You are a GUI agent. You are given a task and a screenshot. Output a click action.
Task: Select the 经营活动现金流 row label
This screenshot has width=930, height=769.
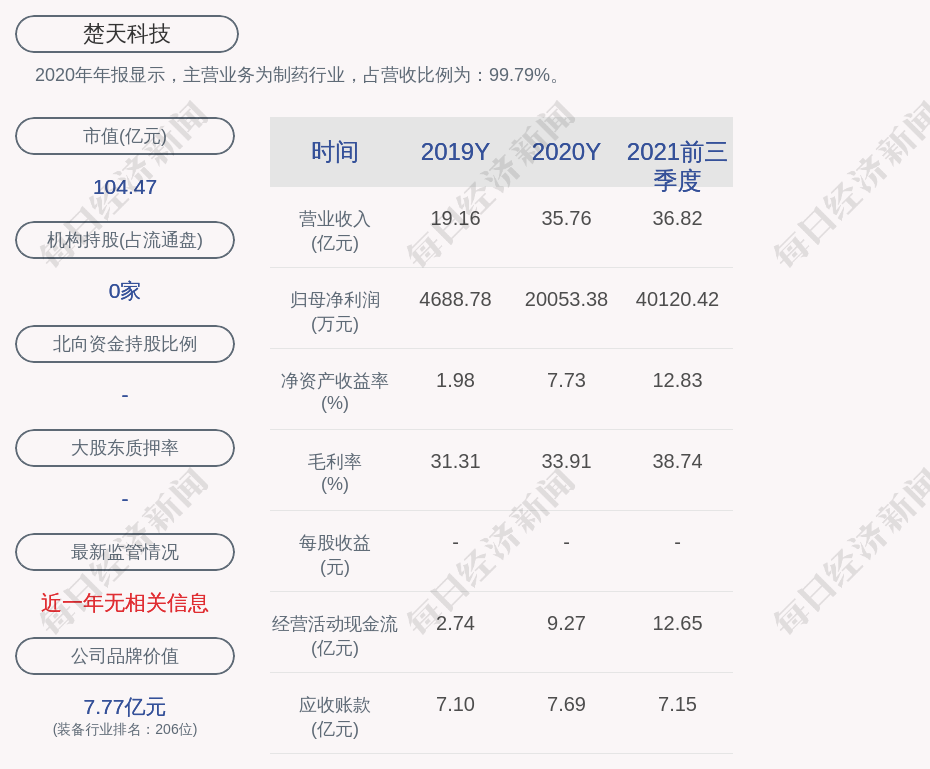pyautogui.click(x=335, y=635)
